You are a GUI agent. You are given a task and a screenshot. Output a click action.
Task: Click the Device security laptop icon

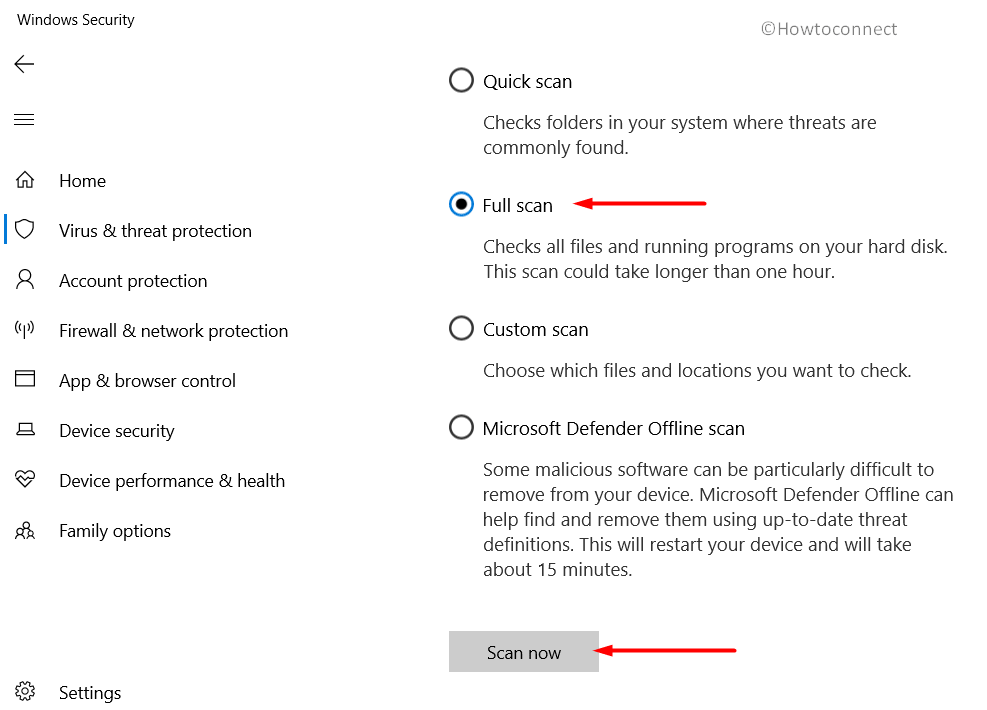[x=25, y=429]
